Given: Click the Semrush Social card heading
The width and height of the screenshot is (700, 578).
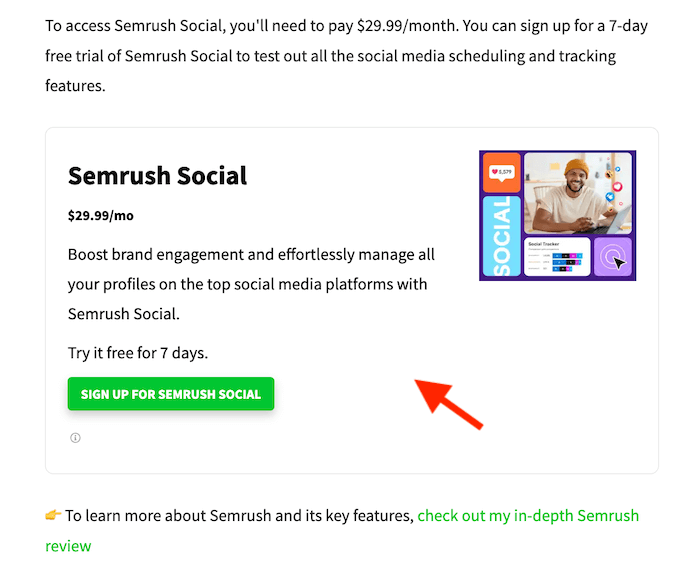Looking at the screenshot, I should tap(157, 175).
